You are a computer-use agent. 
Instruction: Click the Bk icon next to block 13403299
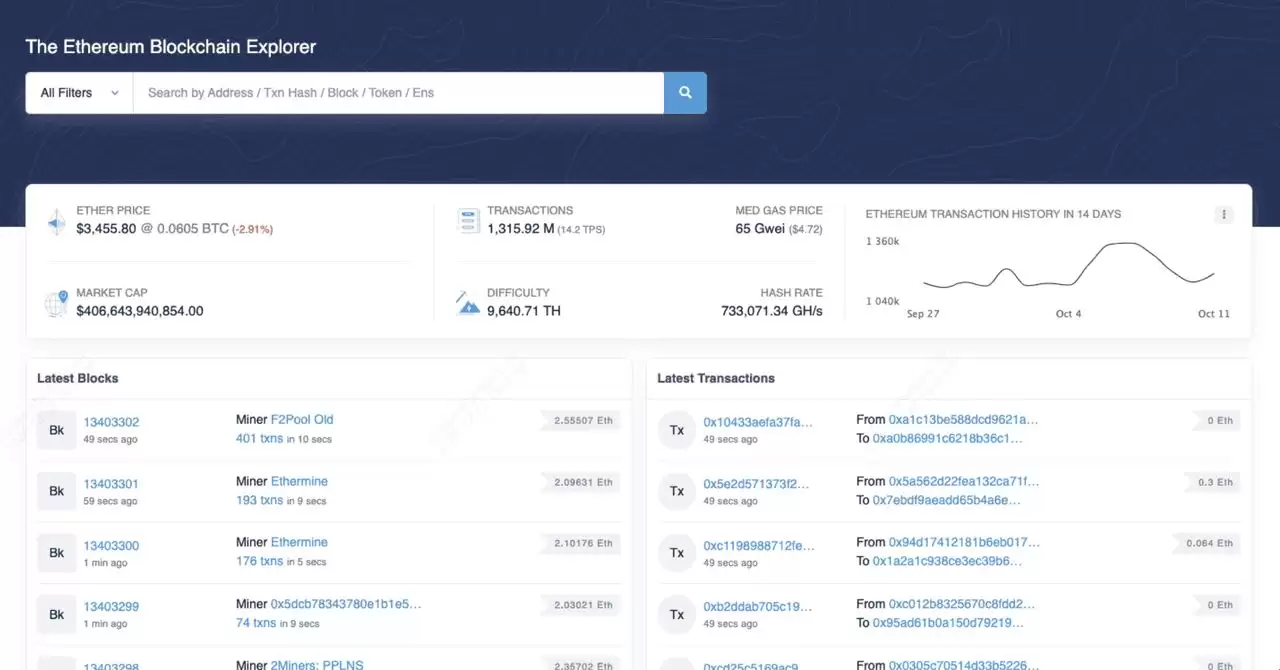57,614
